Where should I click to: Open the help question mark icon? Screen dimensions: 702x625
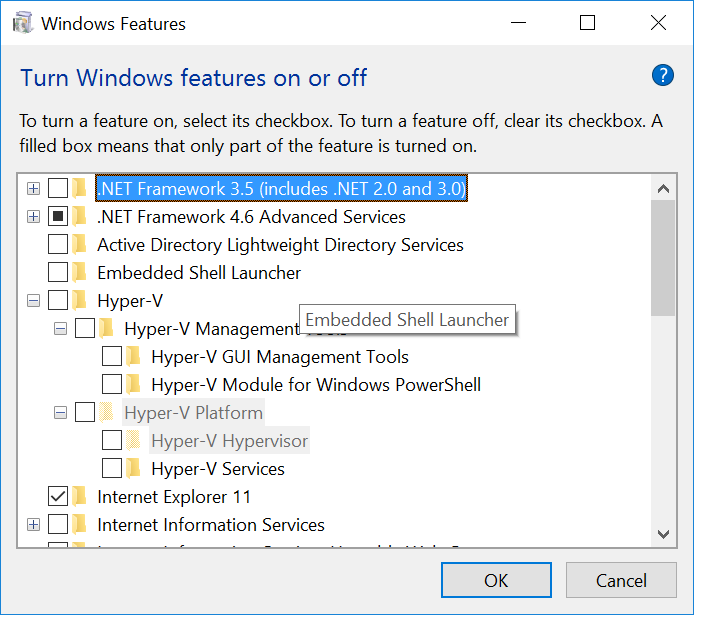(x=662, y=75)
